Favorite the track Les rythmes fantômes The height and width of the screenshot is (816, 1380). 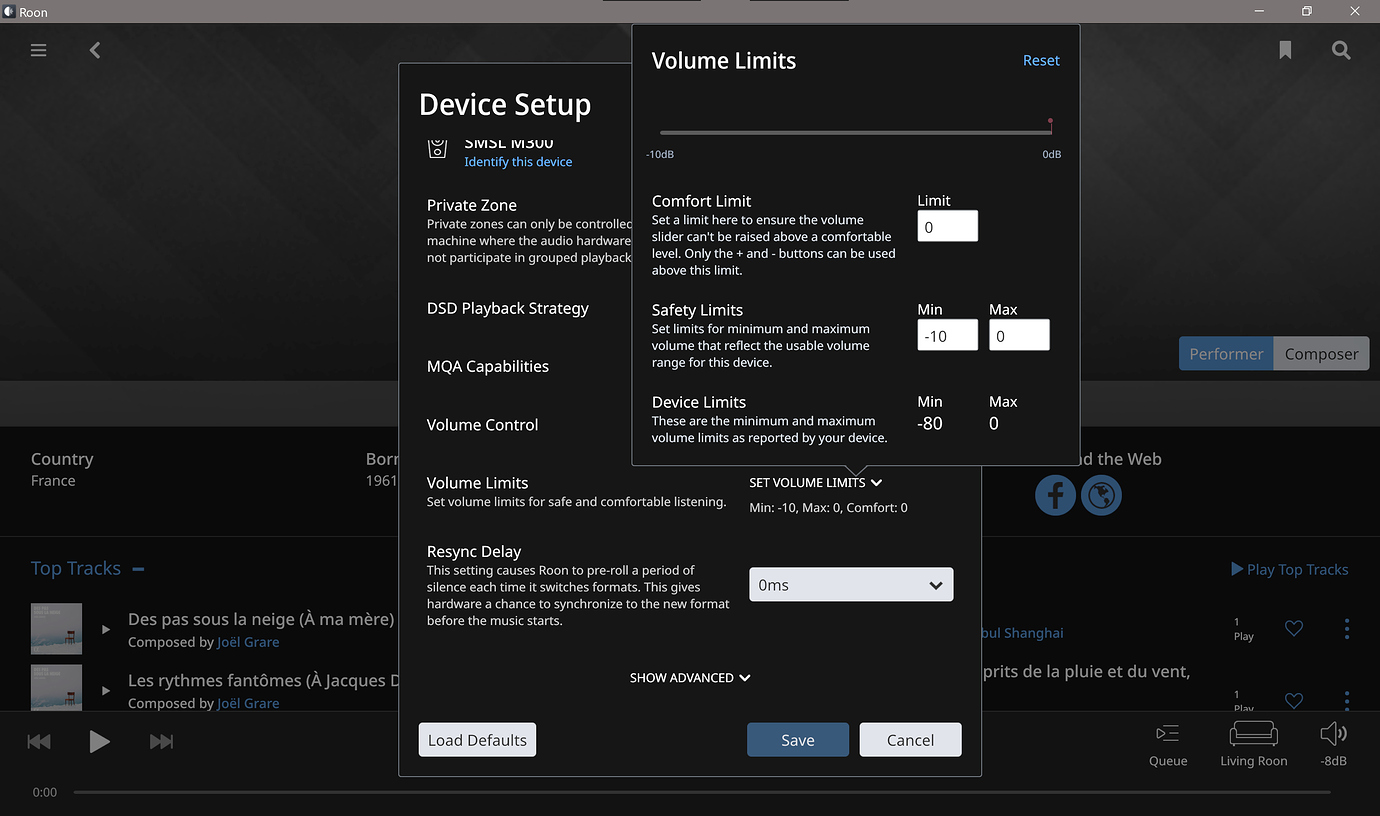click(1293, 700)
